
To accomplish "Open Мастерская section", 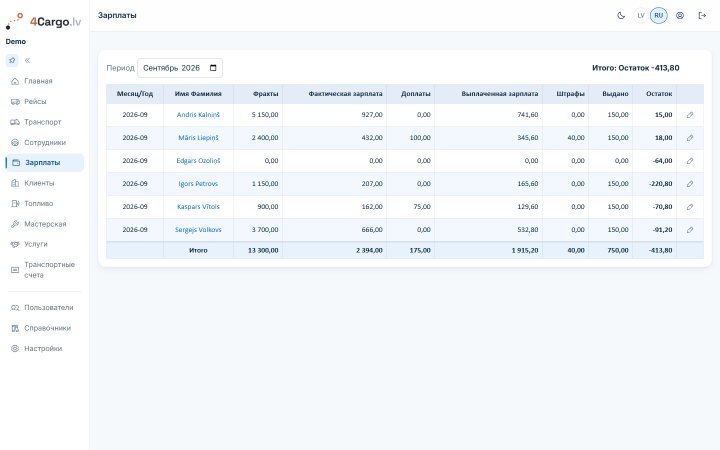I will pos(45,224).
